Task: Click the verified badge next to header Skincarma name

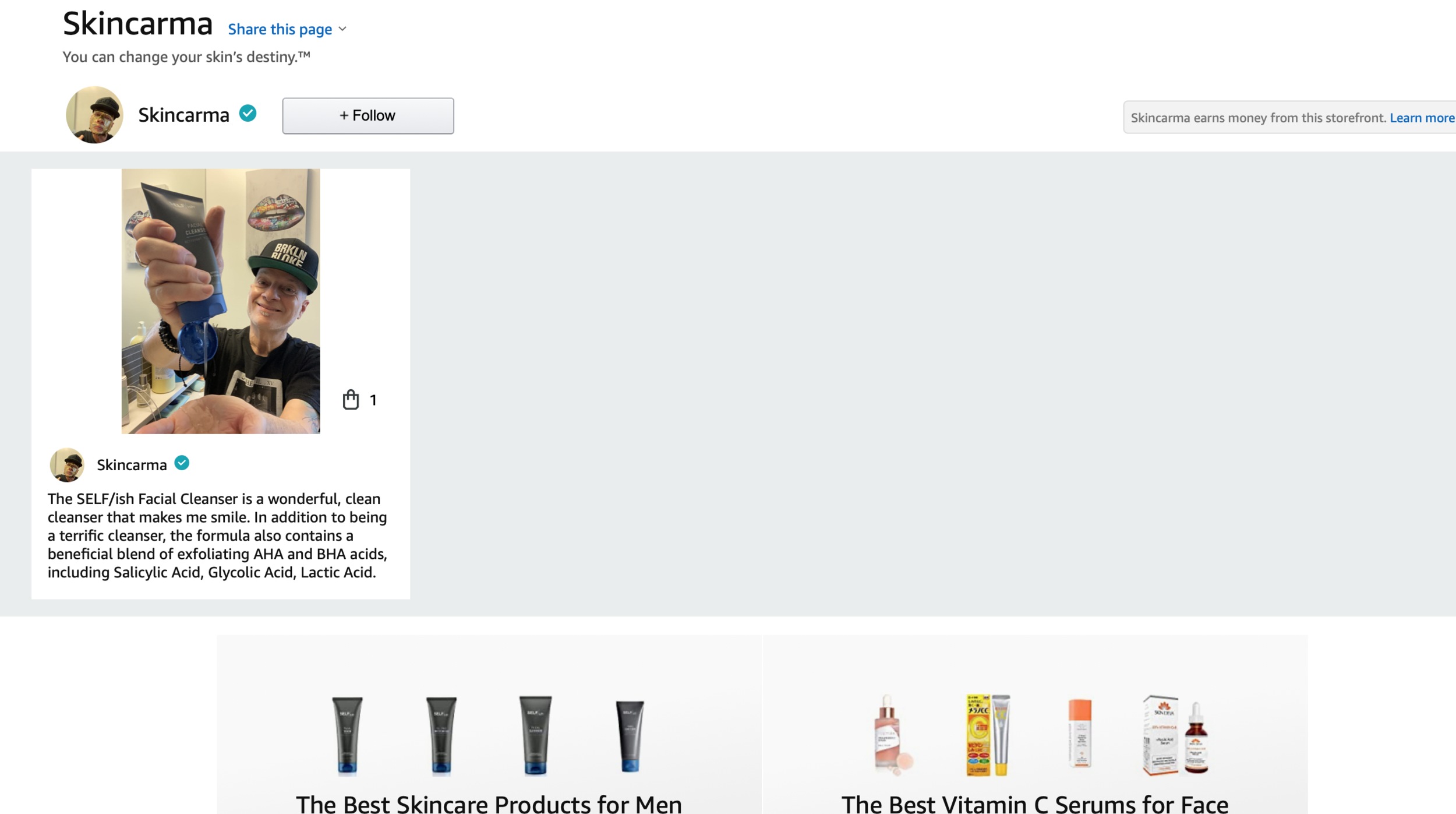Action: point(248,114)
